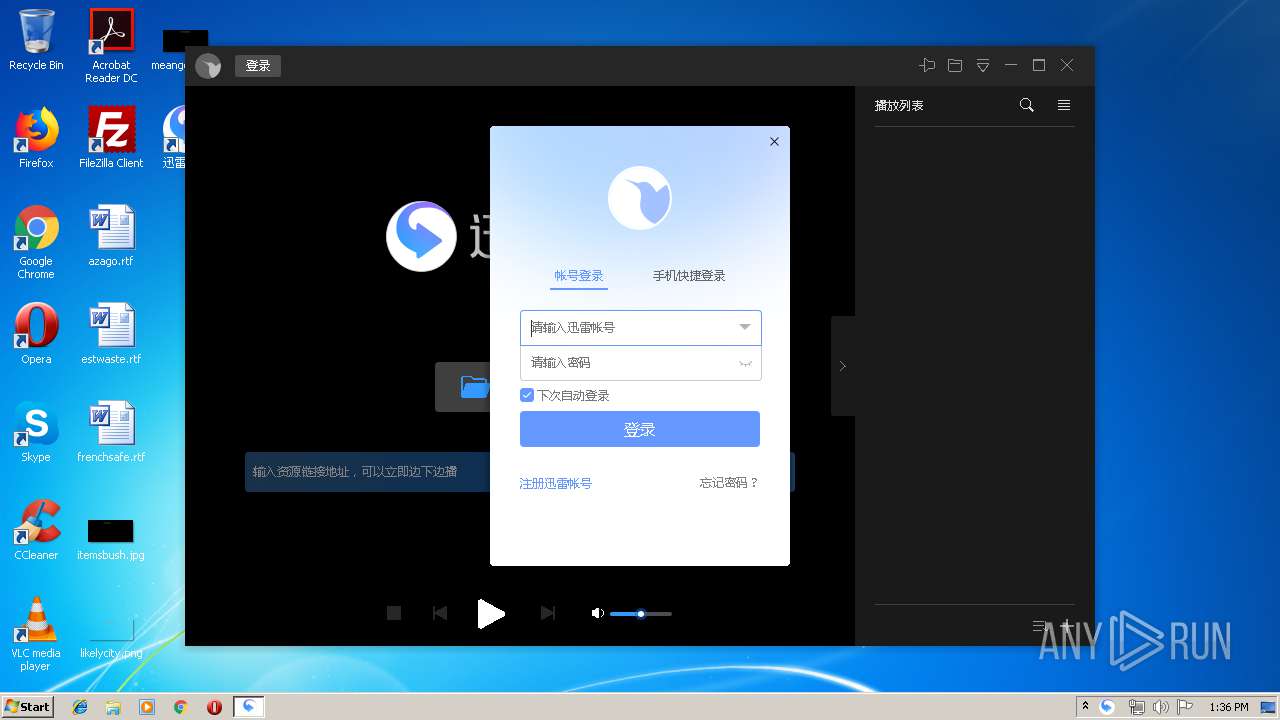The height and width of the screenshot is (720, 1280).
Task: Select estwaste.rtf desktop file
Action: click(x=111, y=334)
